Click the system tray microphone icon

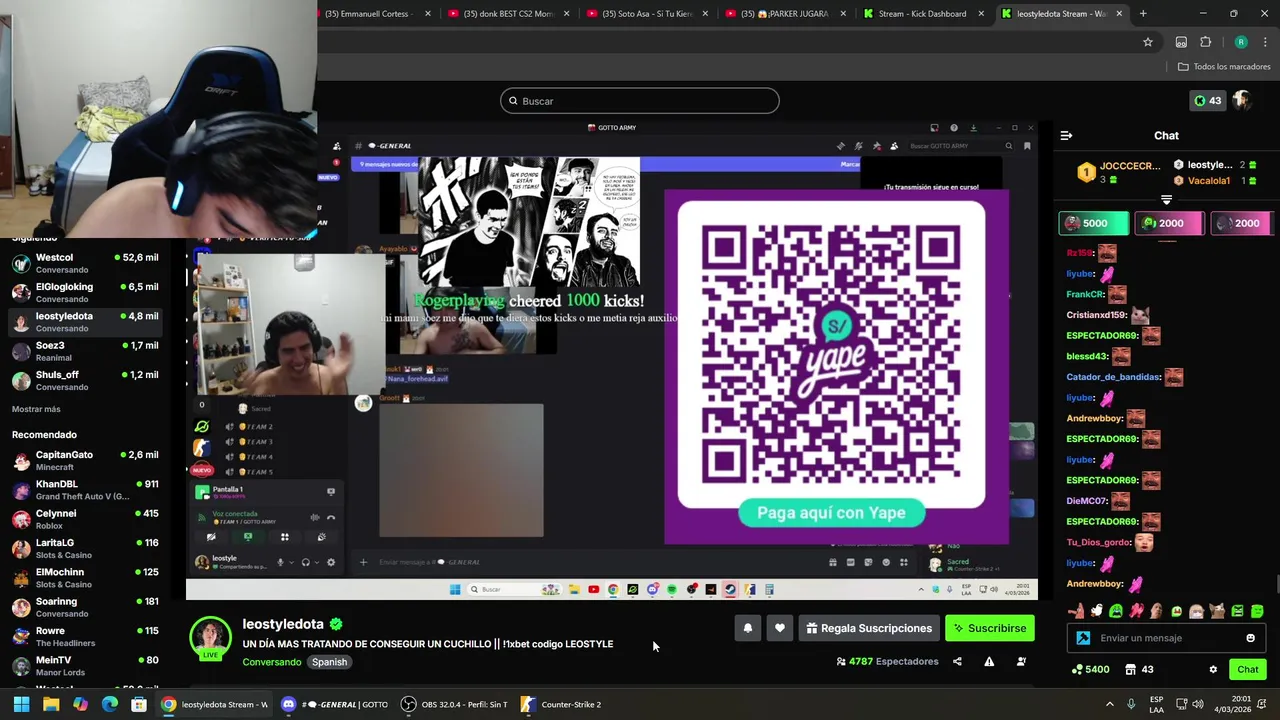point(1131,704)
